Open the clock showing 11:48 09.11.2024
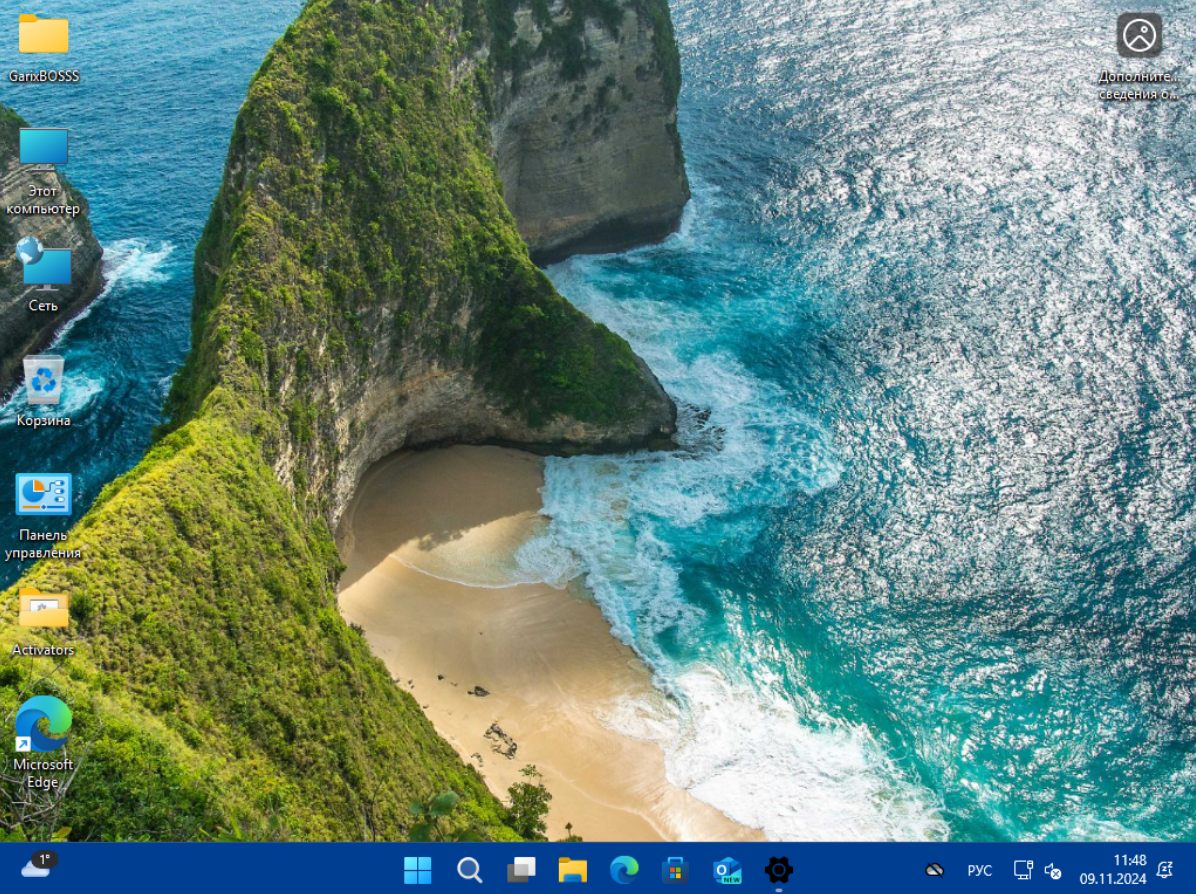 pyautogui.click(x=1113, y=870)
